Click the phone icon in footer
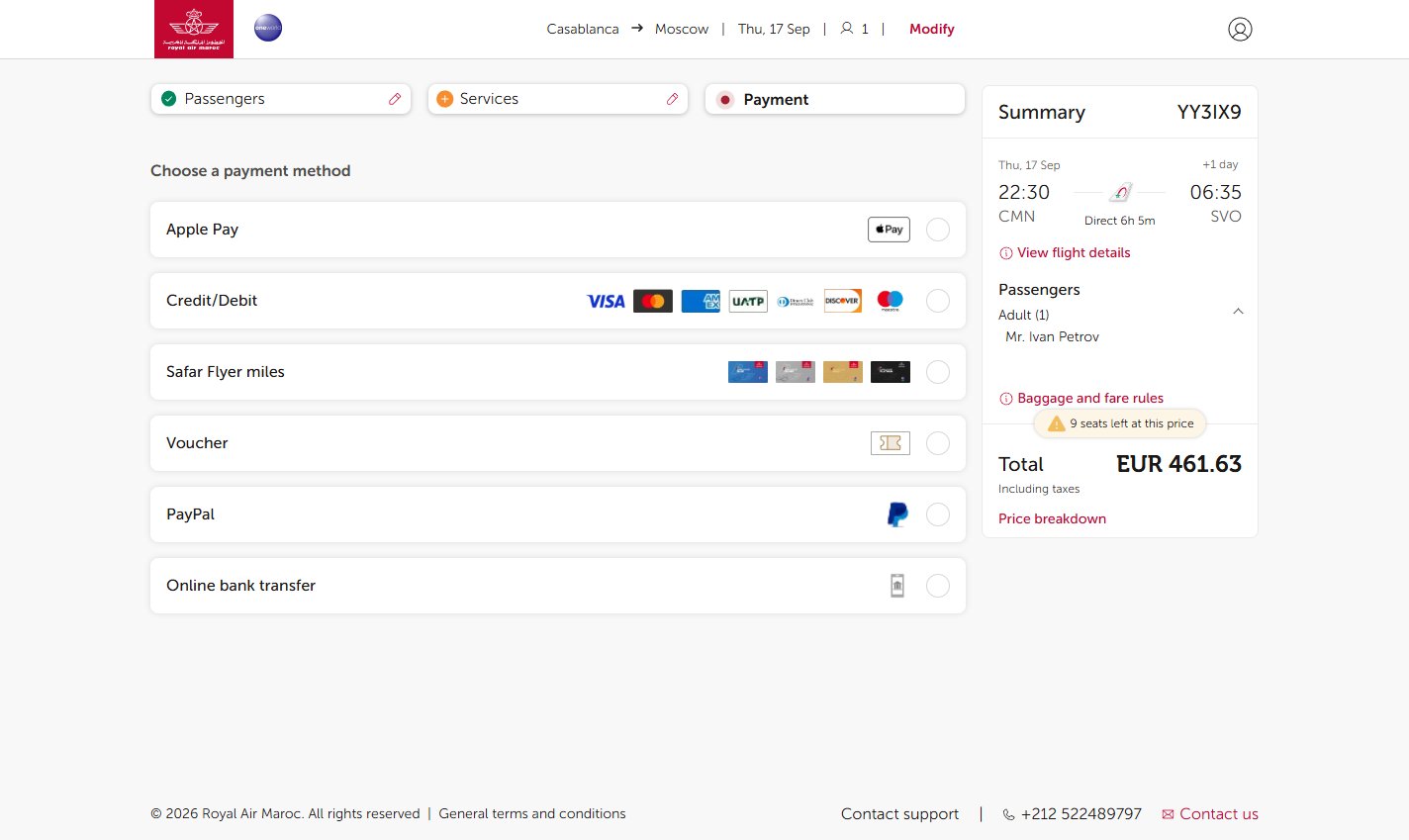This screenshot has height=840, width=1409. pyautogui.click(x=1008, y=814)
